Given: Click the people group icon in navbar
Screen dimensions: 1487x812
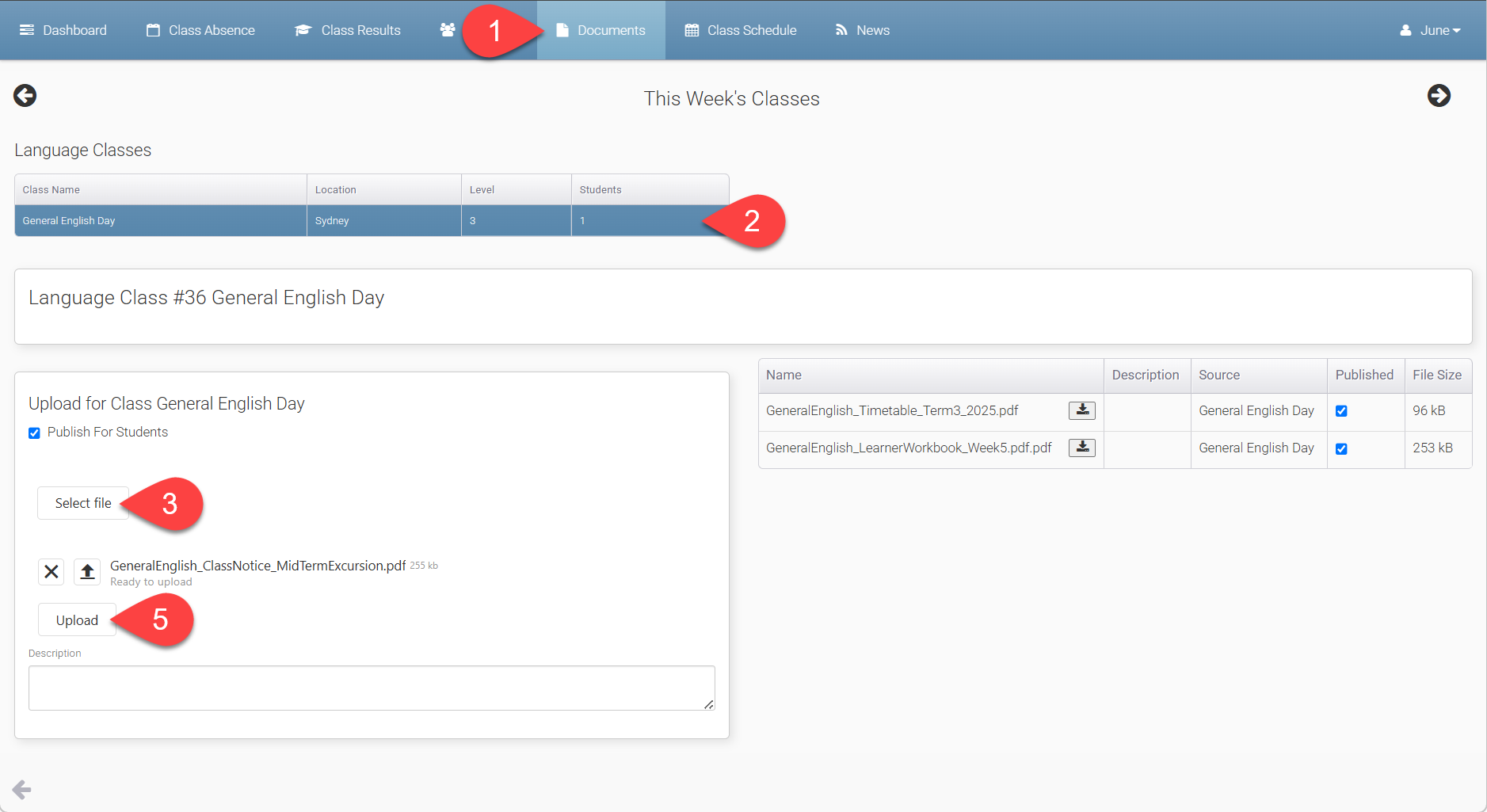Looking at the screenshot, I should coord(448,30).
